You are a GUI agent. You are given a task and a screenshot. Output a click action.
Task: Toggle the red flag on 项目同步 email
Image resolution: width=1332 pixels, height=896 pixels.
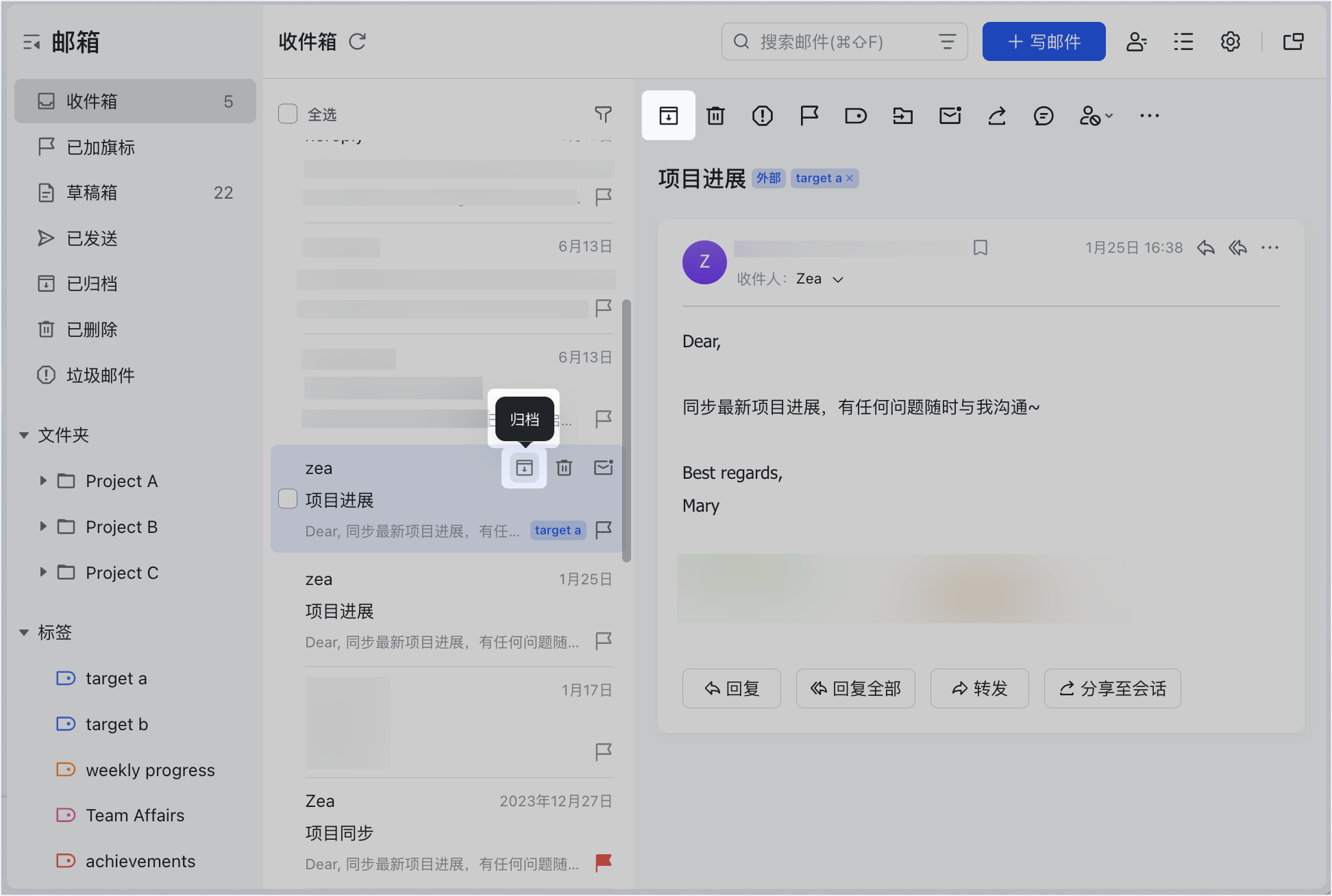pyautogui.click(x=603, y=862)
